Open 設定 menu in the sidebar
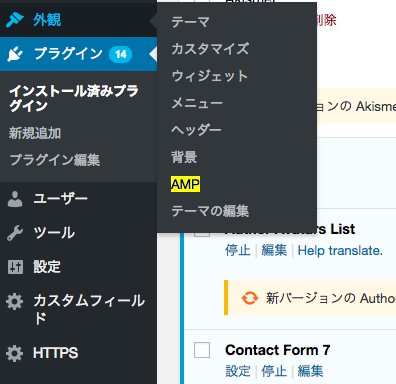 [x=47, y=267]
